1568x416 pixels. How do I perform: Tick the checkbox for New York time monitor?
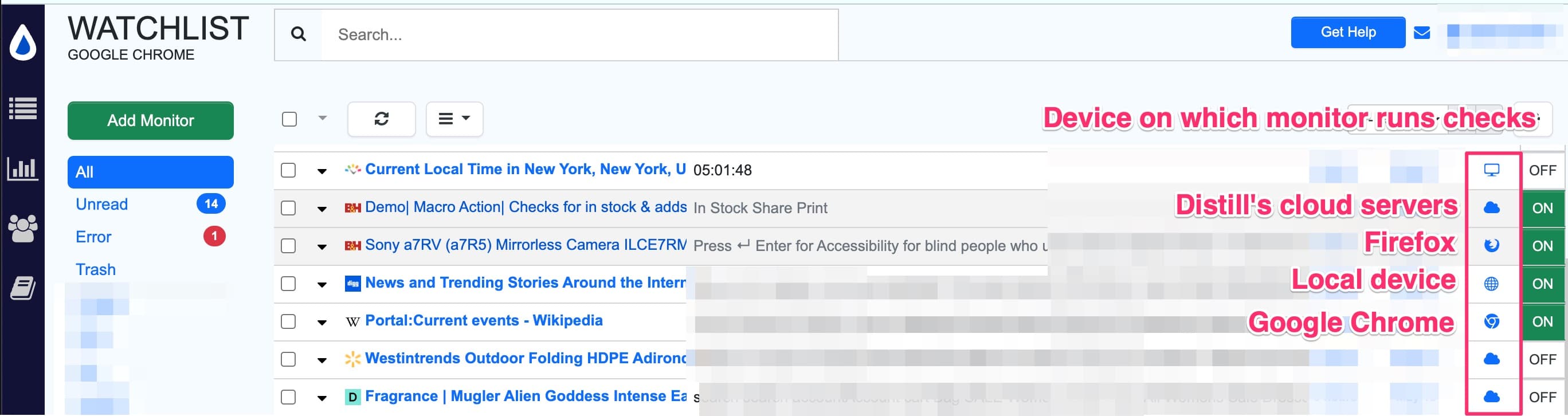point(288,170)
